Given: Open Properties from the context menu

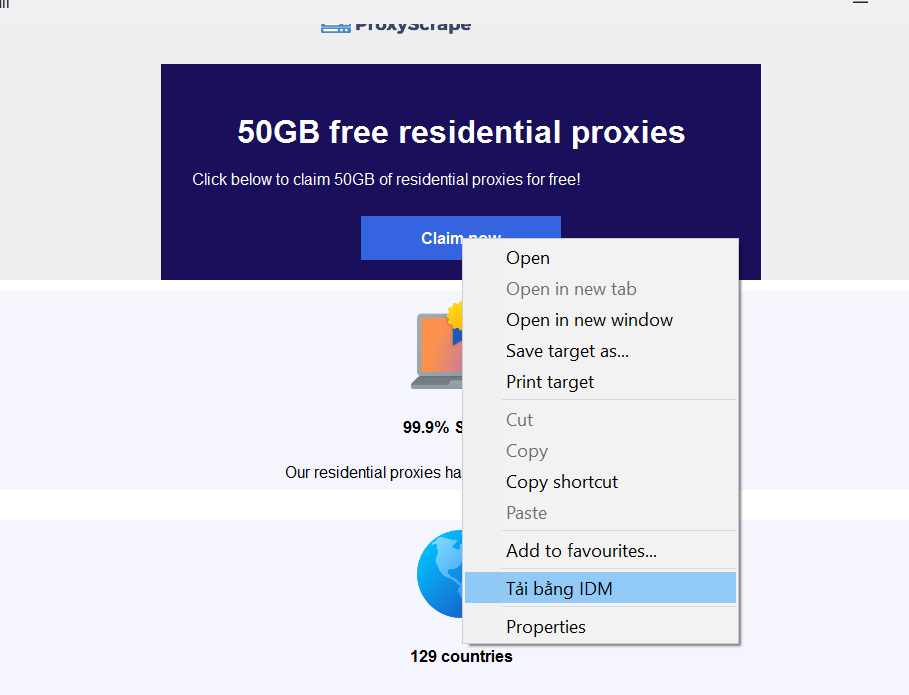Looking at the screenshot, I should pos(546,627).
